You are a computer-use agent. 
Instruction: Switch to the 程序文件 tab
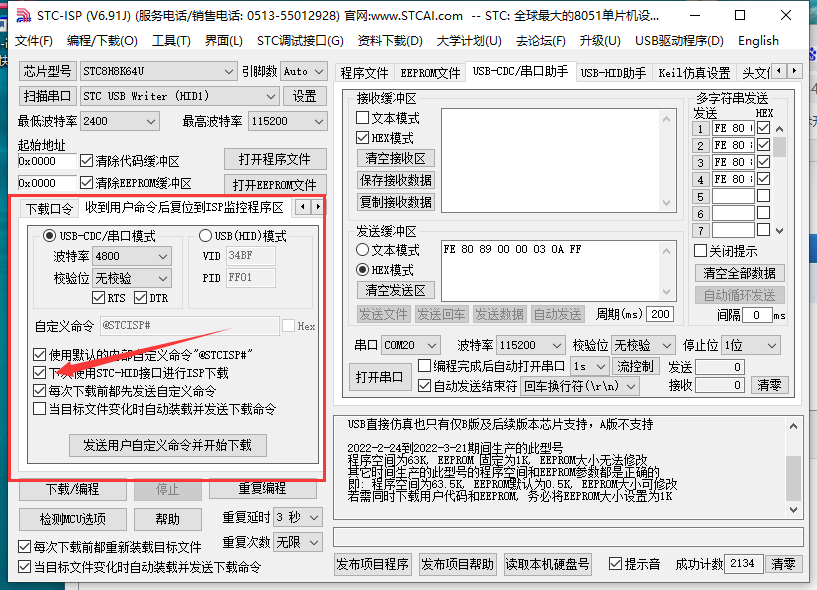coord(364,73)
